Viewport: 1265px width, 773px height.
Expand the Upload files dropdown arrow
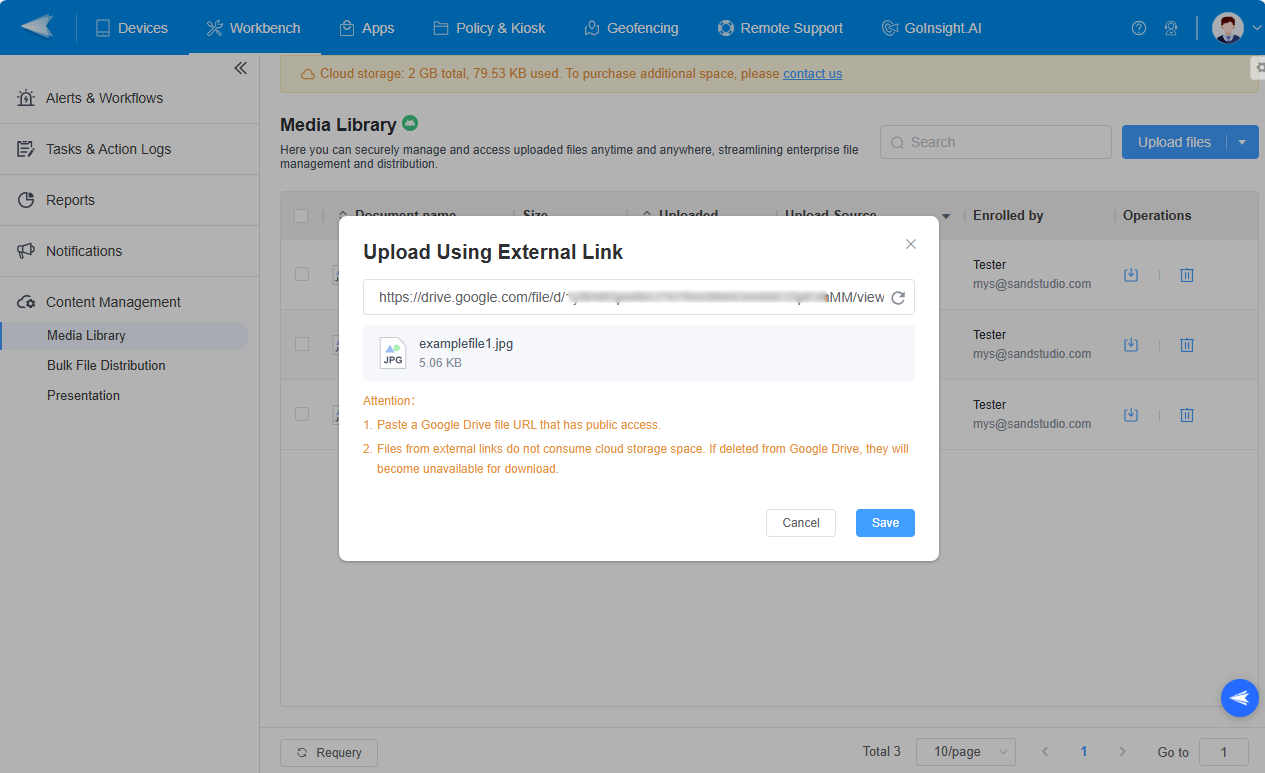pyautogui.click(x=1242, y=142)
